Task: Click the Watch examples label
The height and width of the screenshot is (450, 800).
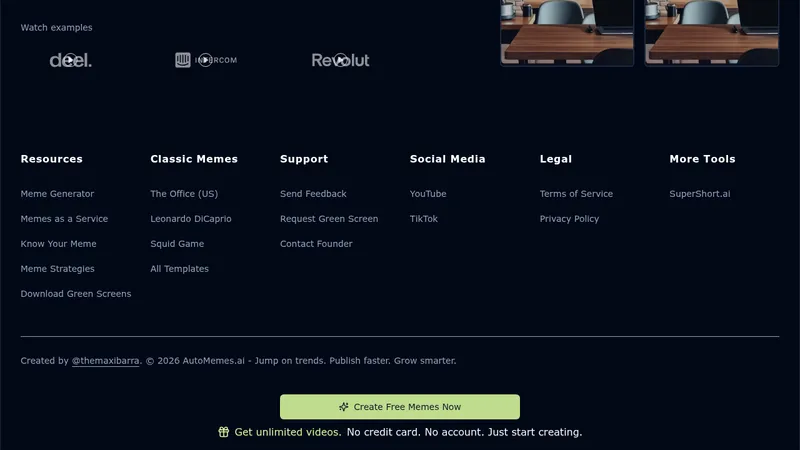Action: [56, 28]
